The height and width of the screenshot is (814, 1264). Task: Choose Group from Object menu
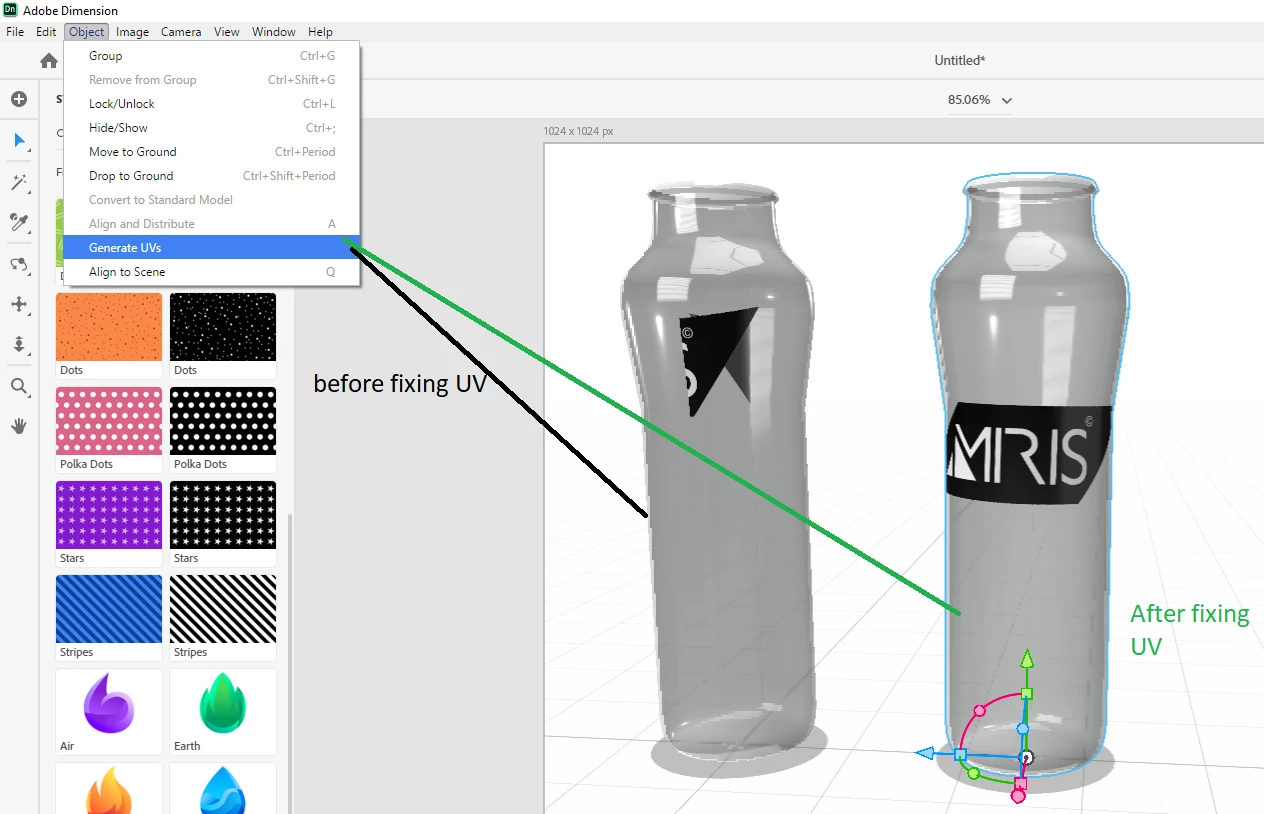tap(211, 56)
